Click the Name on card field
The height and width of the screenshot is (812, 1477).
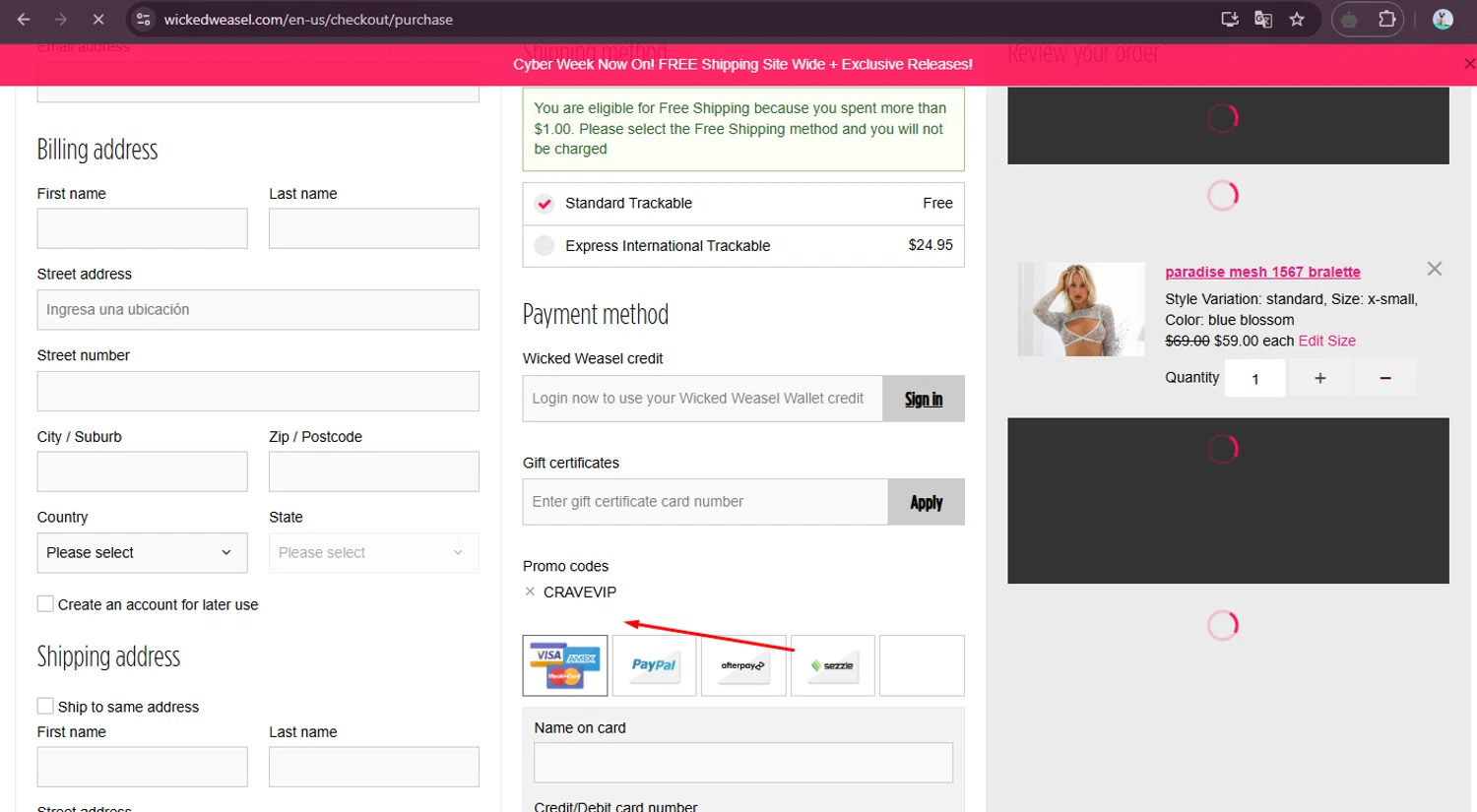743,763
